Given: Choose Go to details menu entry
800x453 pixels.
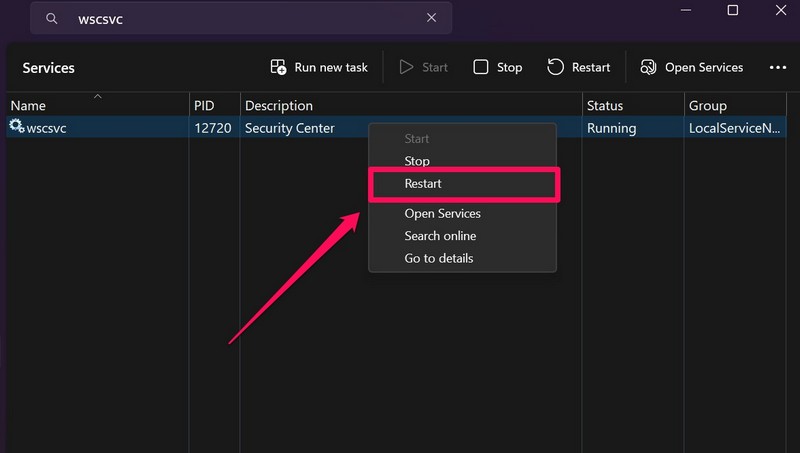Looking at the screenshot, I should tap(439, 258).
